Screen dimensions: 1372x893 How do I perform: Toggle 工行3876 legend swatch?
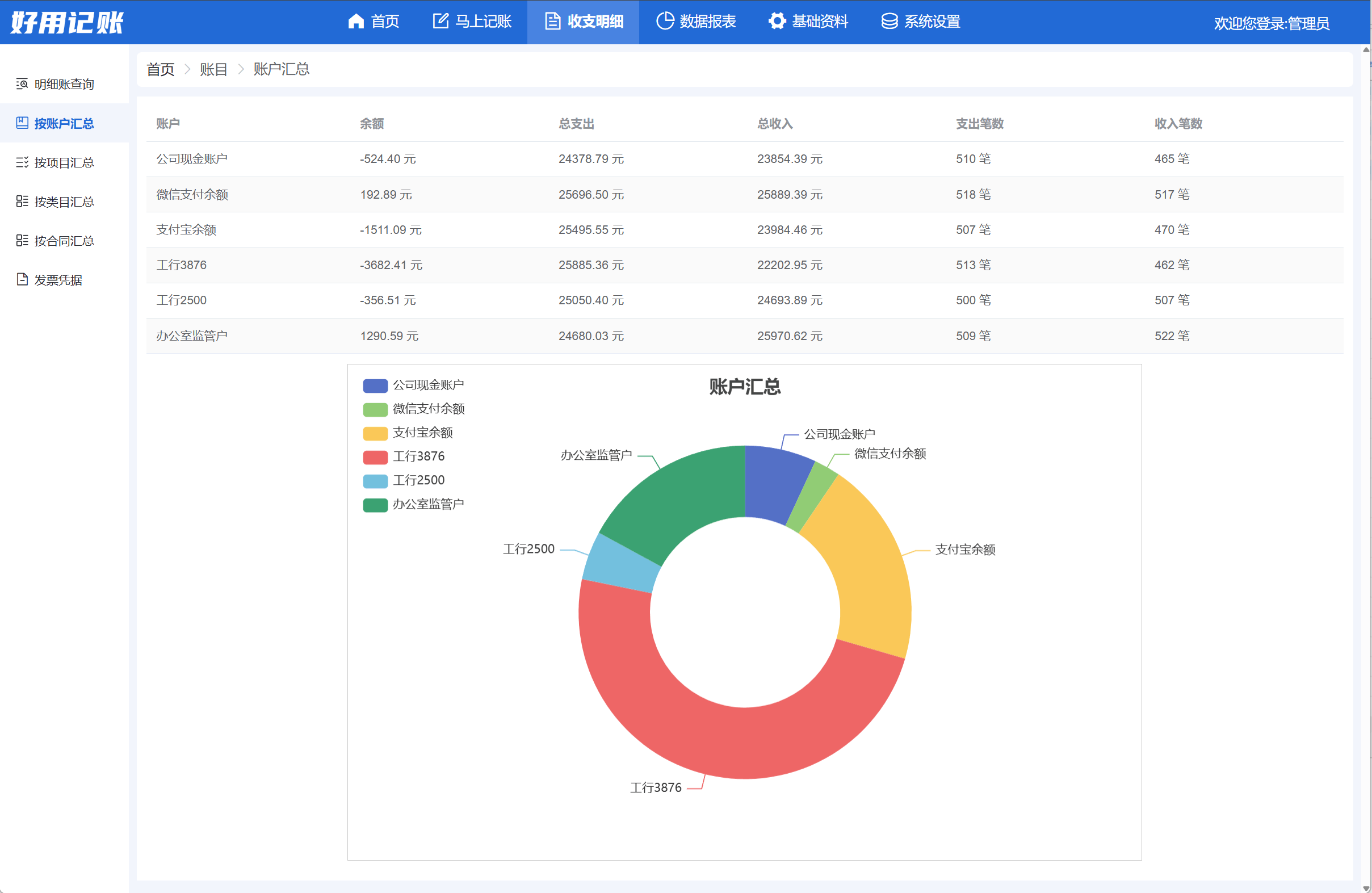click(x=375, y=457)
